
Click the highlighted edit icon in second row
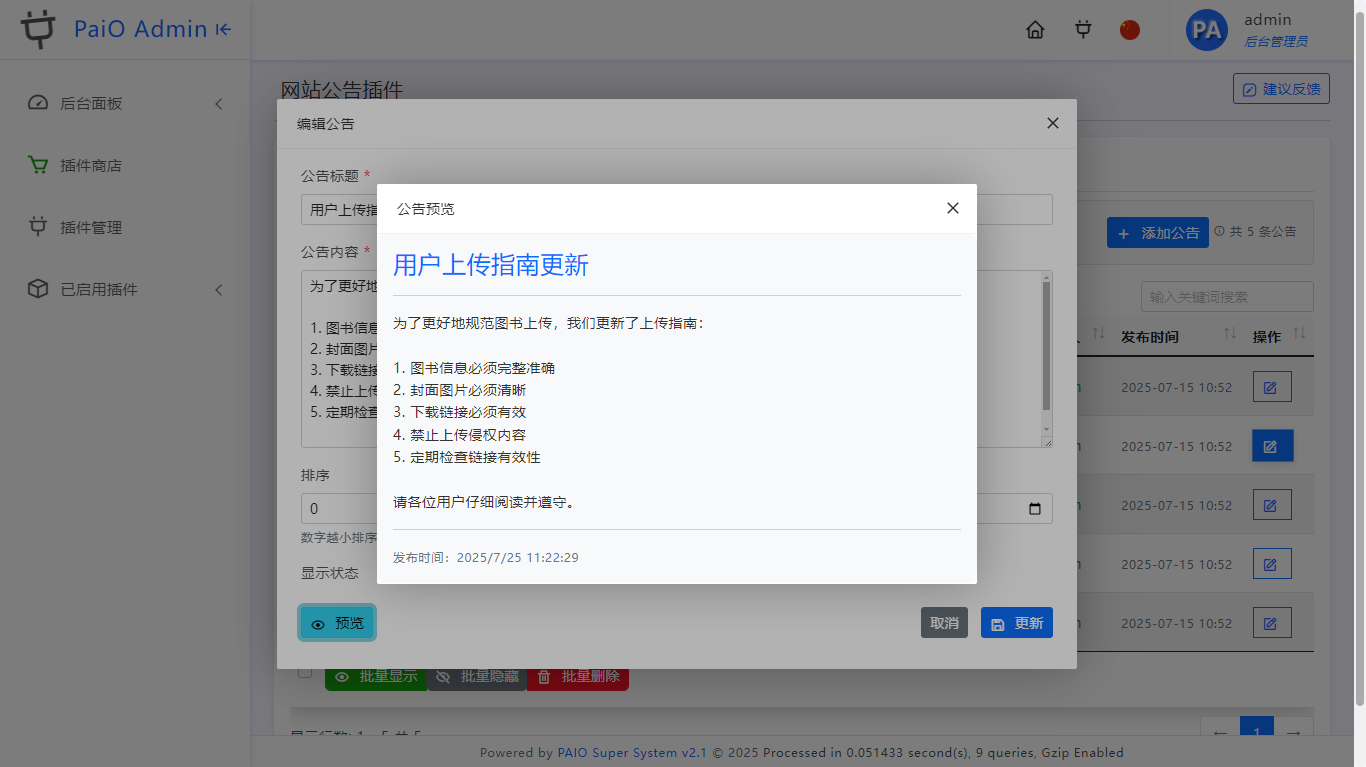pyautogui.click(x=1272, y=446)
